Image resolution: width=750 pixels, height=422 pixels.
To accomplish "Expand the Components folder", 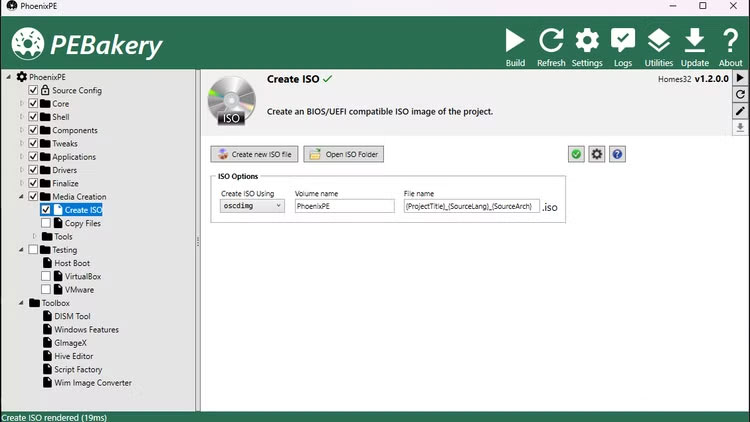I will (22, 130).
